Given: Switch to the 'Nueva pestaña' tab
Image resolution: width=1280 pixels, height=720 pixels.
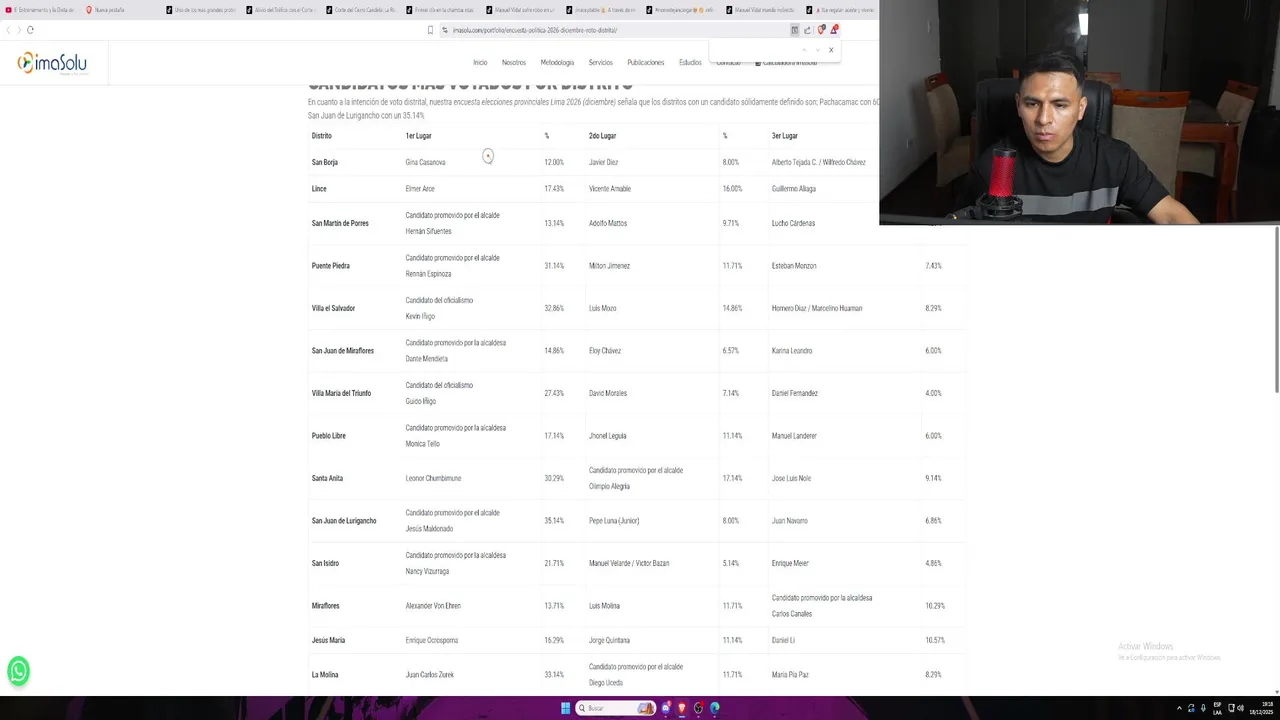Looking at the screenshot, I should [105, 10].
